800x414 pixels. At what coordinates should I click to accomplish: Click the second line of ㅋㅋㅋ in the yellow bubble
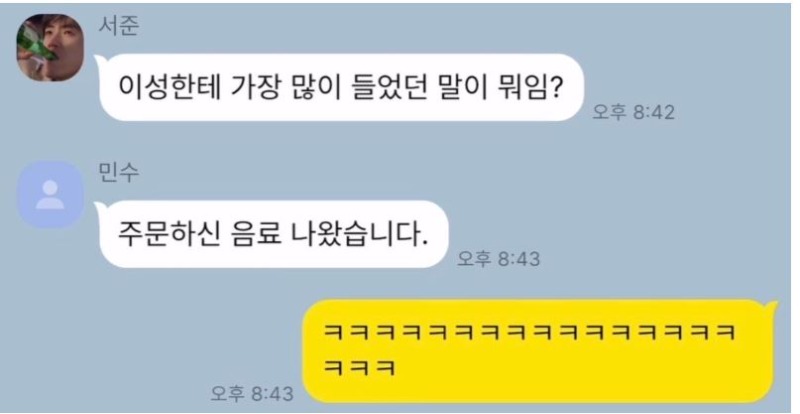click(360, 368)
